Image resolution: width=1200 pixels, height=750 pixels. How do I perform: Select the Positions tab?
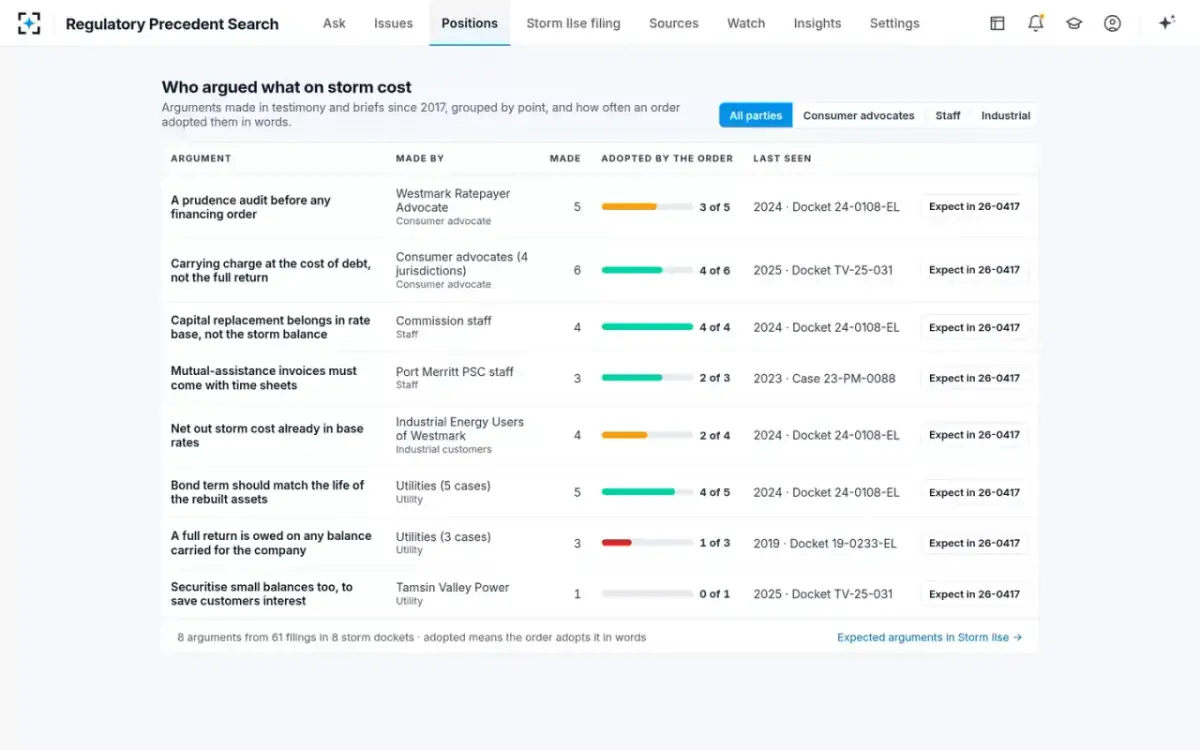click(469, 23)
